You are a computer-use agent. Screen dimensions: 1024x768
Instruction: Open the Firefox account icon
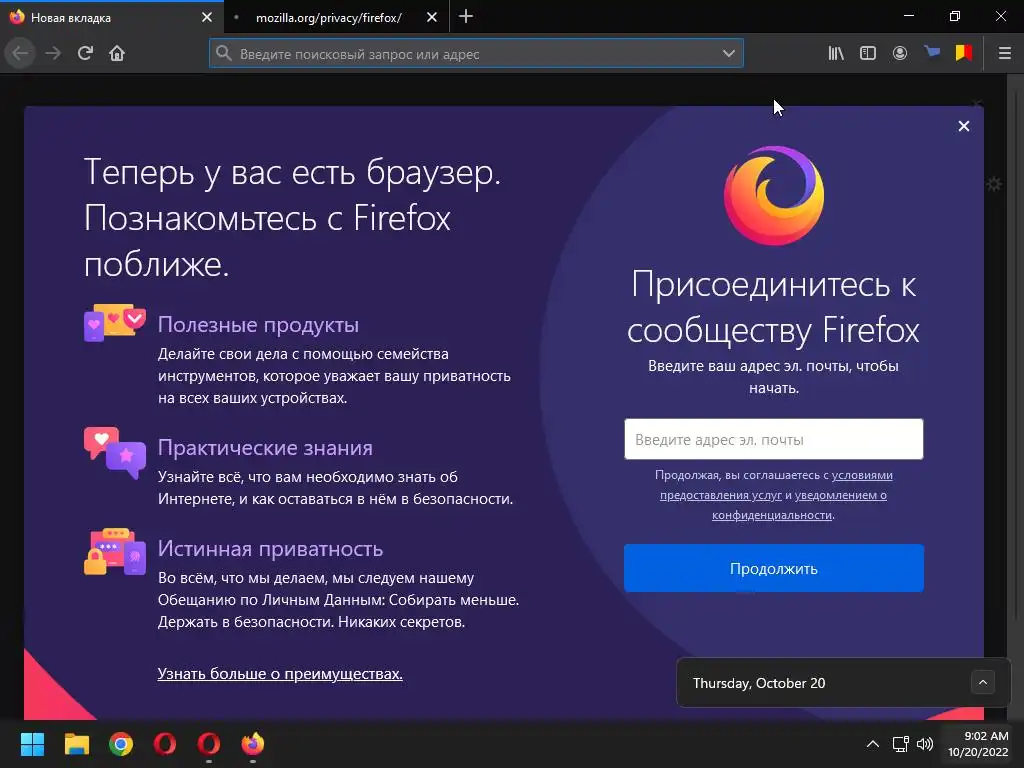coord(900,53)
